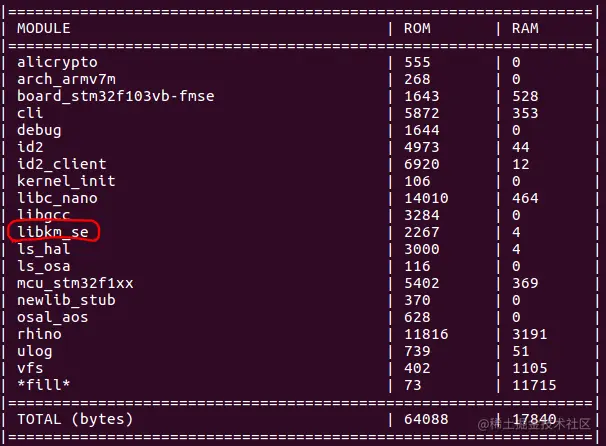Select ROM value 739 for ulog
This screenshot has width=606, height=446.
[x=417, y=351]
